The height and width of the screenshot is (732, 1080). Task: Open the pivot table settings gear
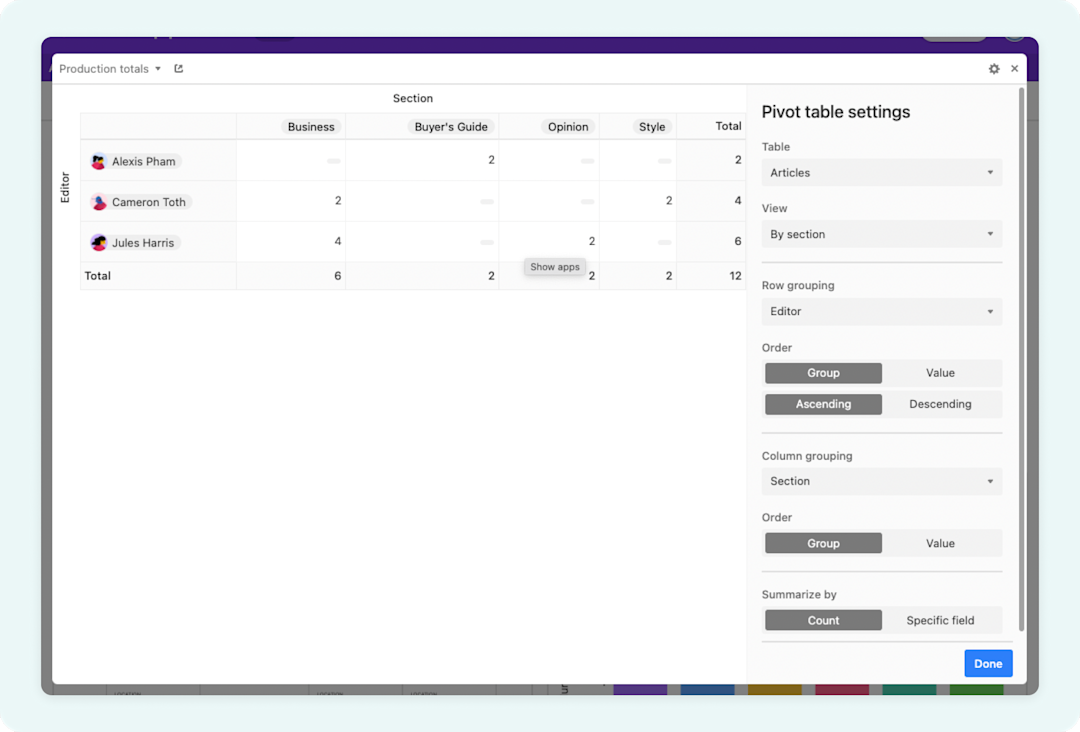pos(993,68)
